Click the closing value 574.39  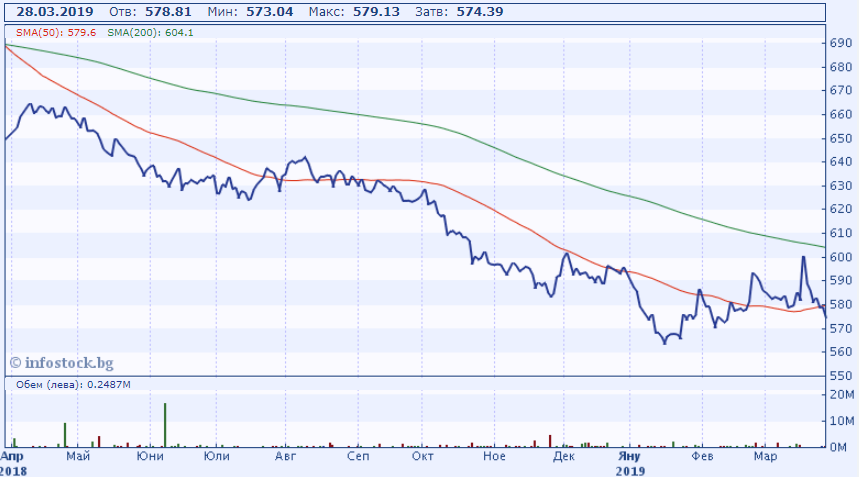click(x=480, y=12)
